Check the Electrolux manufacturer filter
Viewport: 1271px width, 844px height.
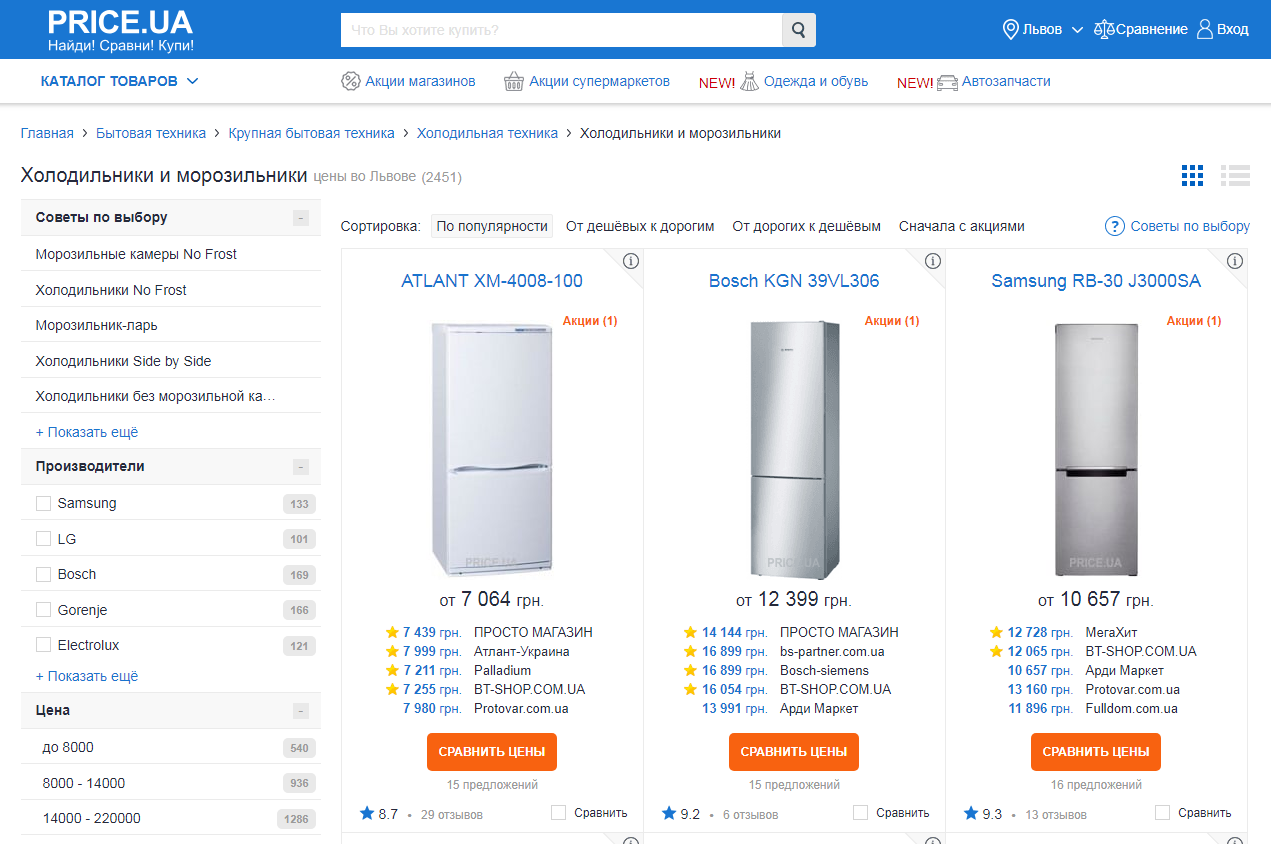pyautogui.click(x=43, y=645)
